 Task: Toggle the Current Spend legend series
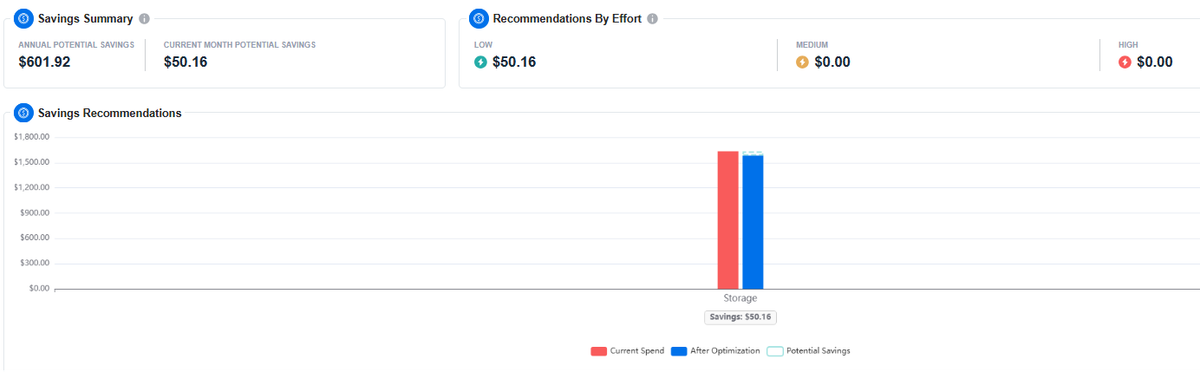tap(627, 351)
